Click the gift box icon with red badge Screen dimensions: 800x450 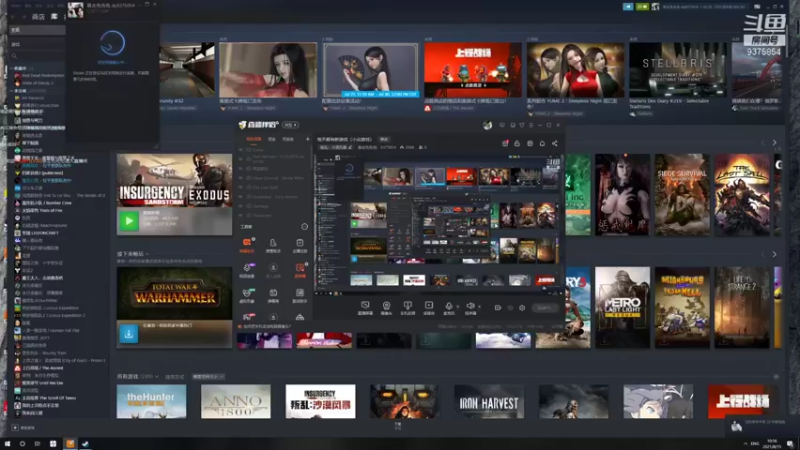505,143
